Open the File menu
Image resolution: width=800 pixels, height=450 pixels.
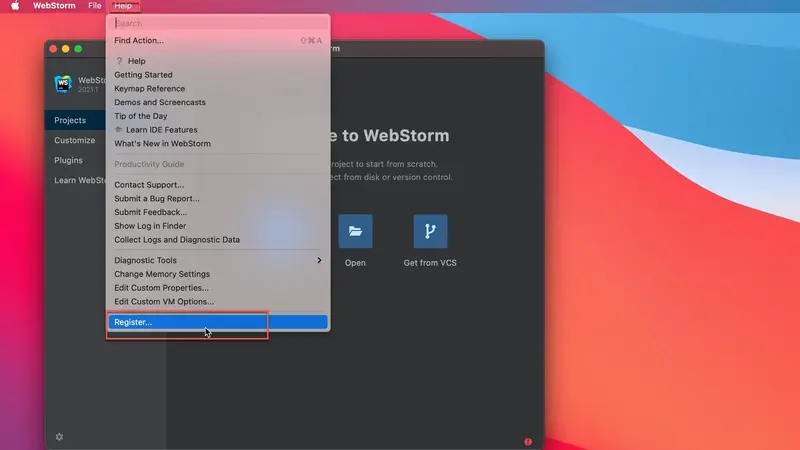pos(94,6)
